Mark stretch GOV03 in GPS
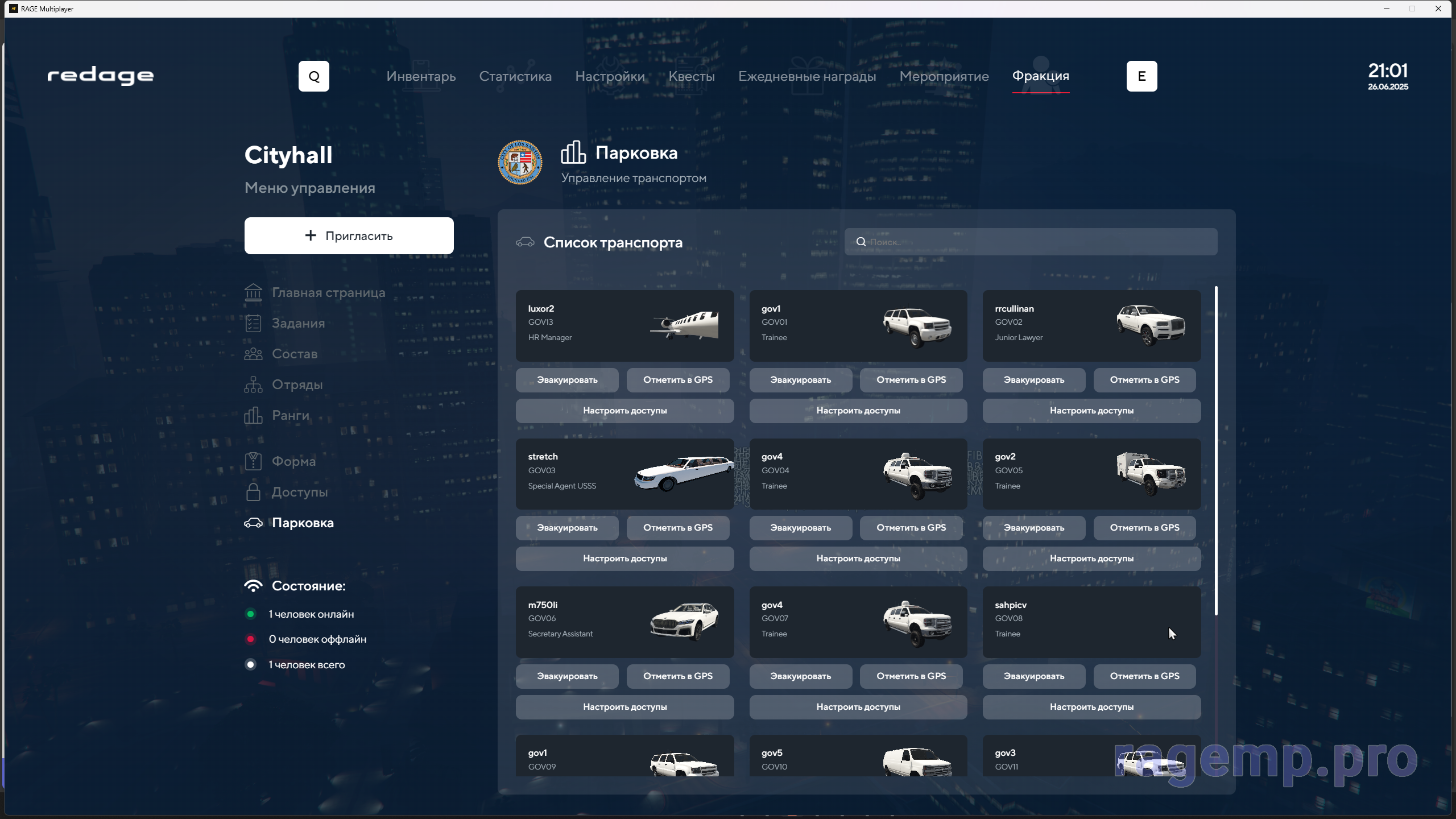This screenshot has width=1456, height=819. [678, 528]
